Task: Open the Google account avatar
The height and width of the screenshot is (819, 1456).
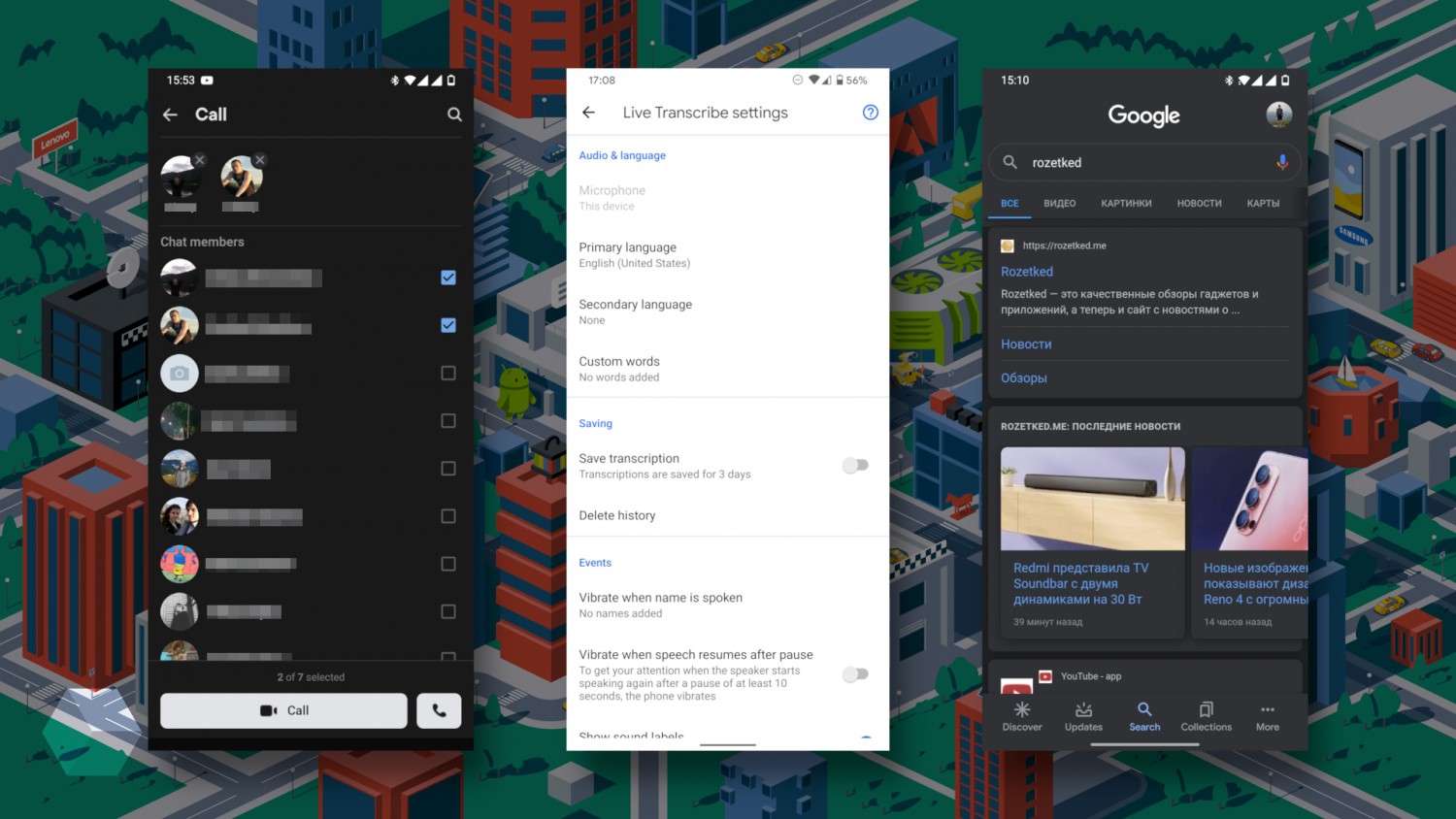Action: (x=1279, y=115)
